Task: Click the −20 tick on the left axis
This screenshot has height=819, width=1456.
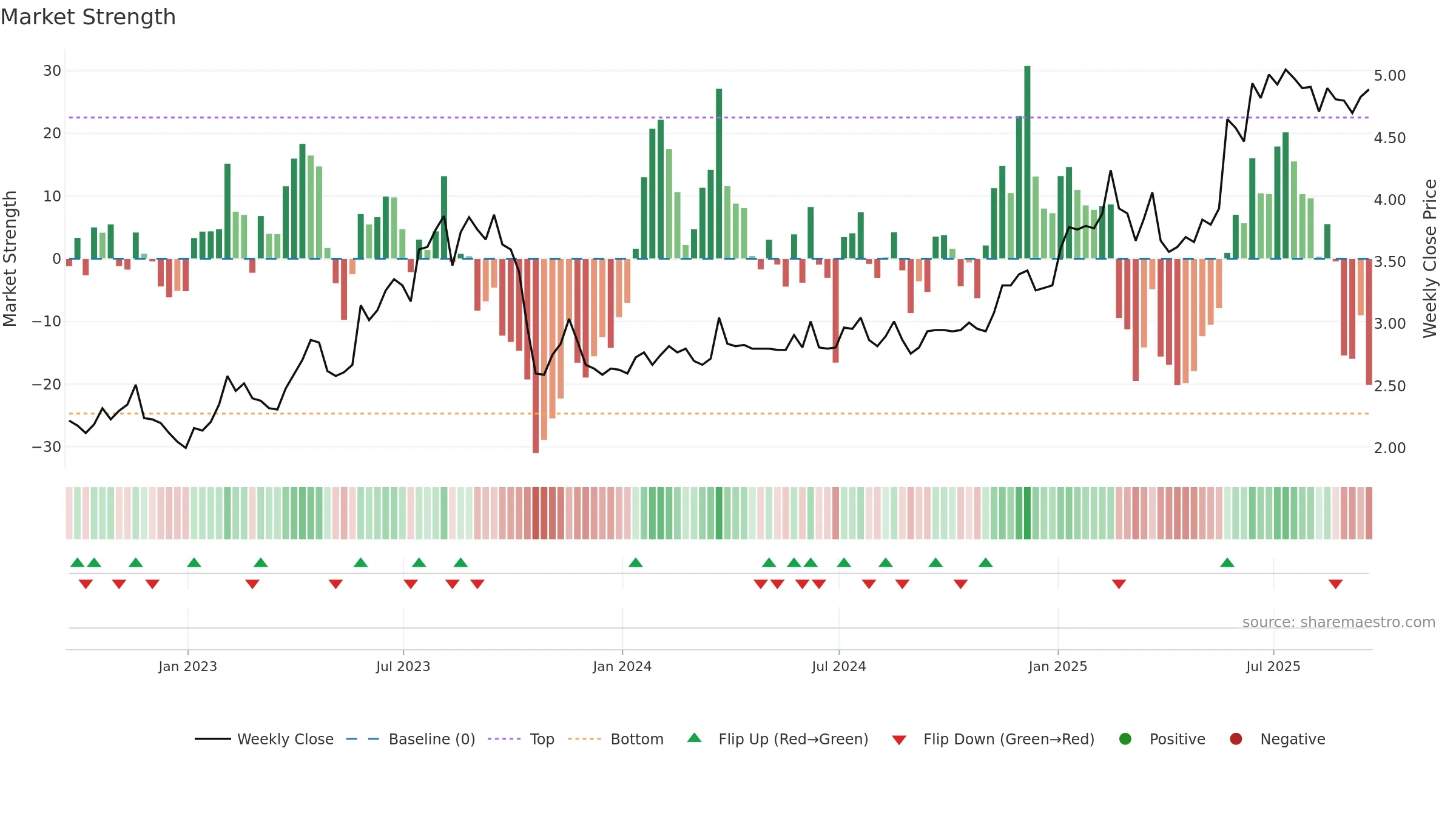Action: click(x=47, y=384)
